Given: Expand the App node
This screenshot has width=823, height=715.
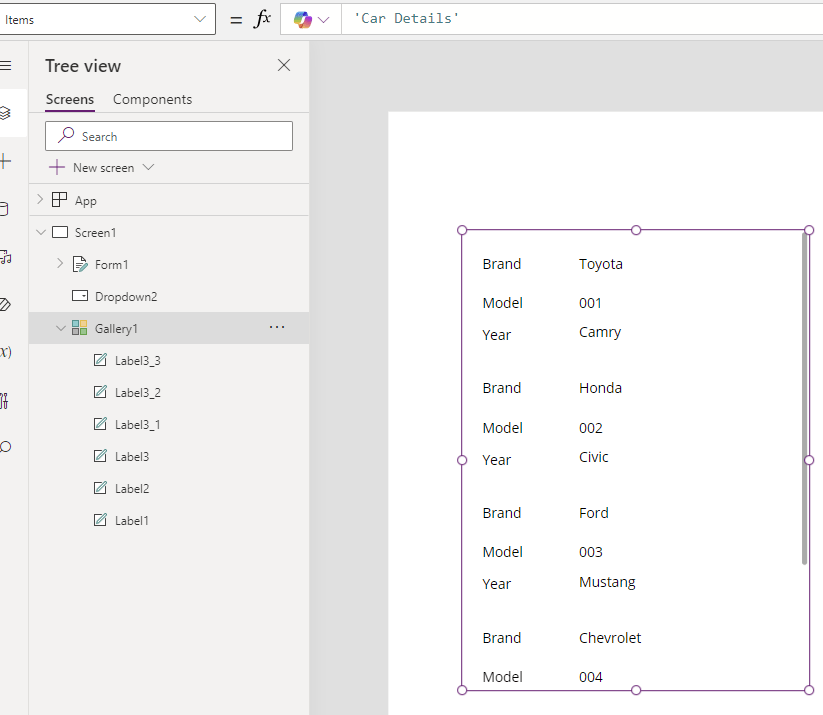Looking at the screenshot, I should pos(40,200).
